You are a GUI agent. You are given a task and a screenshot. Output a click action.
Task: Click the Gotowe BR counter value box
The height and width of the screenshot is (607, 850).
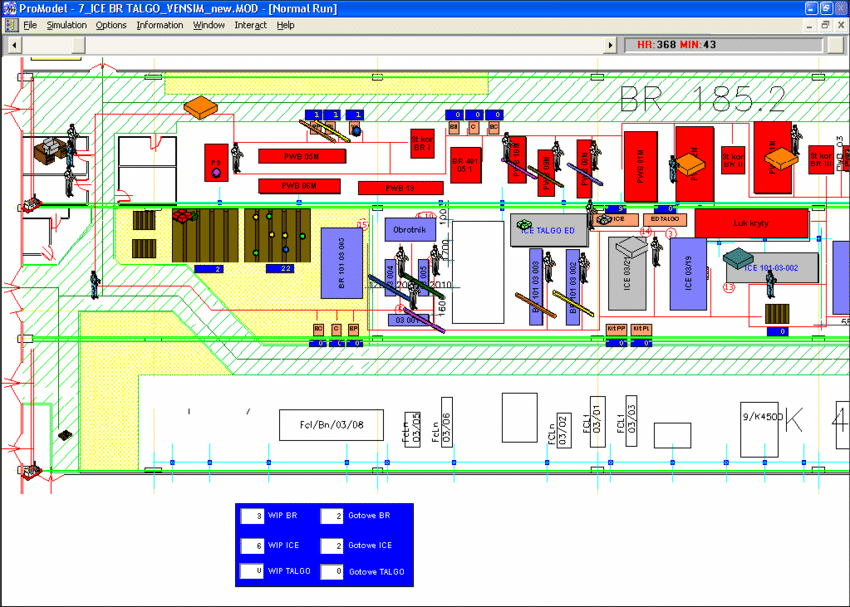coord(332,516)
